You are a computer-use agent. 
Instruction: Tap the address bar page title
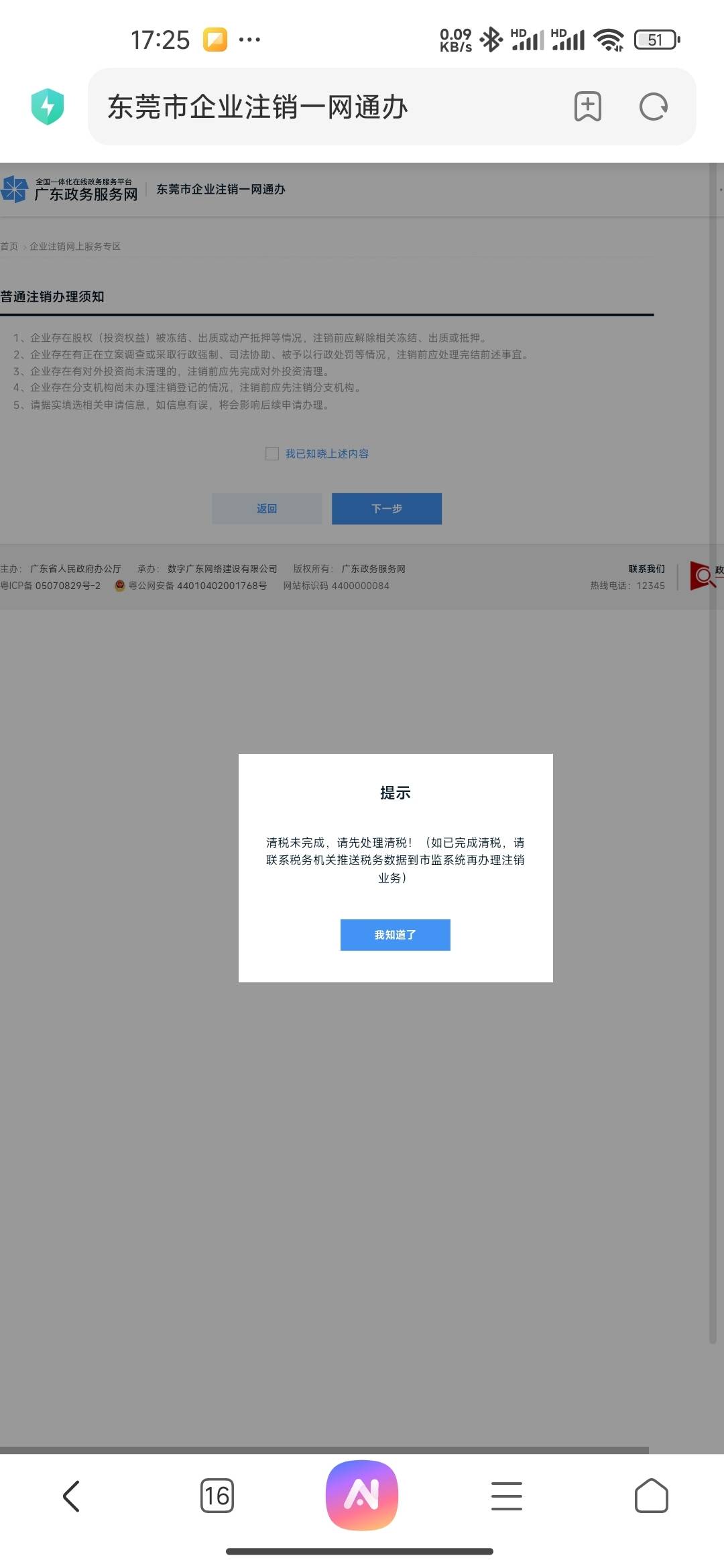(258, 107)
